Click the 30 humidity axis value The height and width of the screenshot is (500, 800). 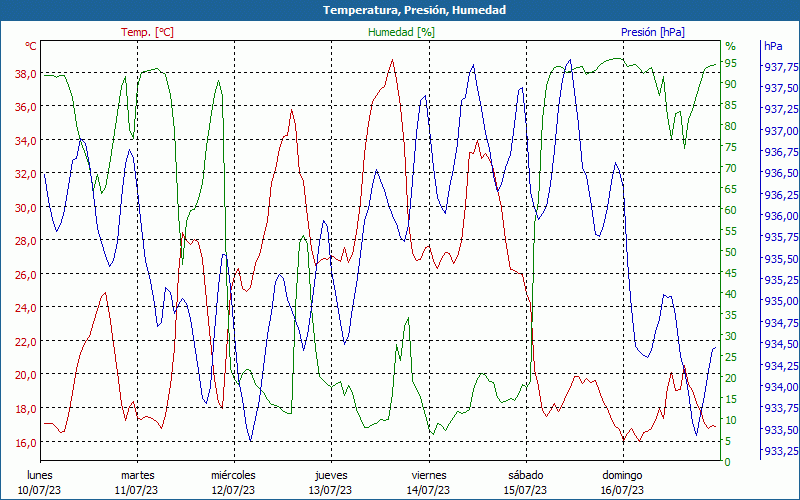click(x=731, y=336)
